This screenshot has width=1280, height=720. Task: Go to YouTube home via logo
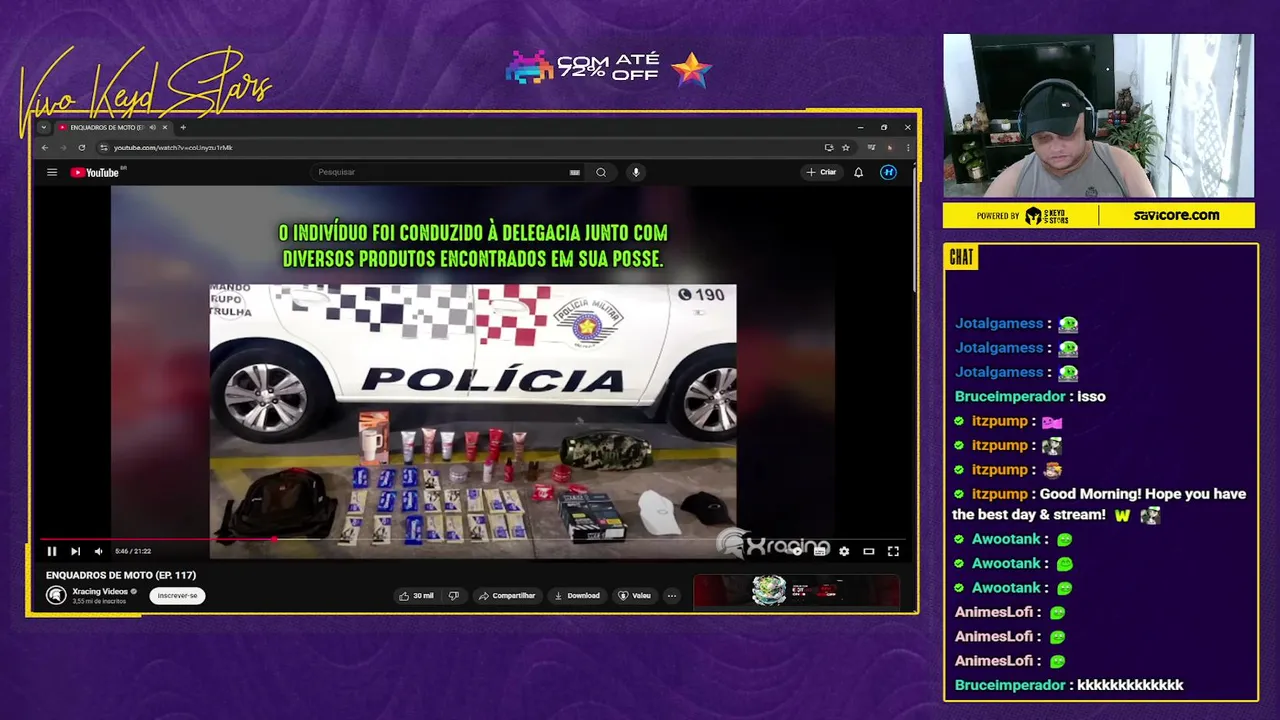point(95,172)
